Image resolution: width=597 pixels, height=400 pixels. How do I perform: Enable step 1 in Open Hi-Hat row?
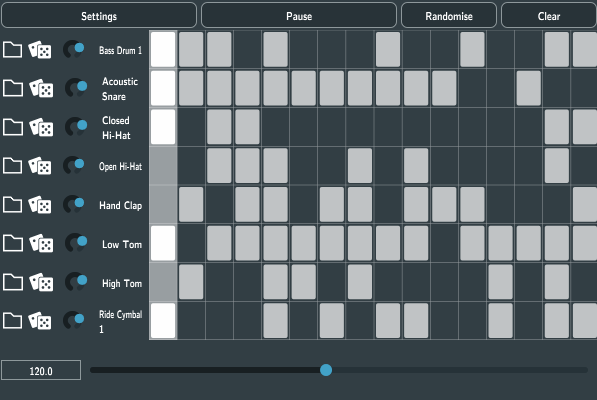163,166
